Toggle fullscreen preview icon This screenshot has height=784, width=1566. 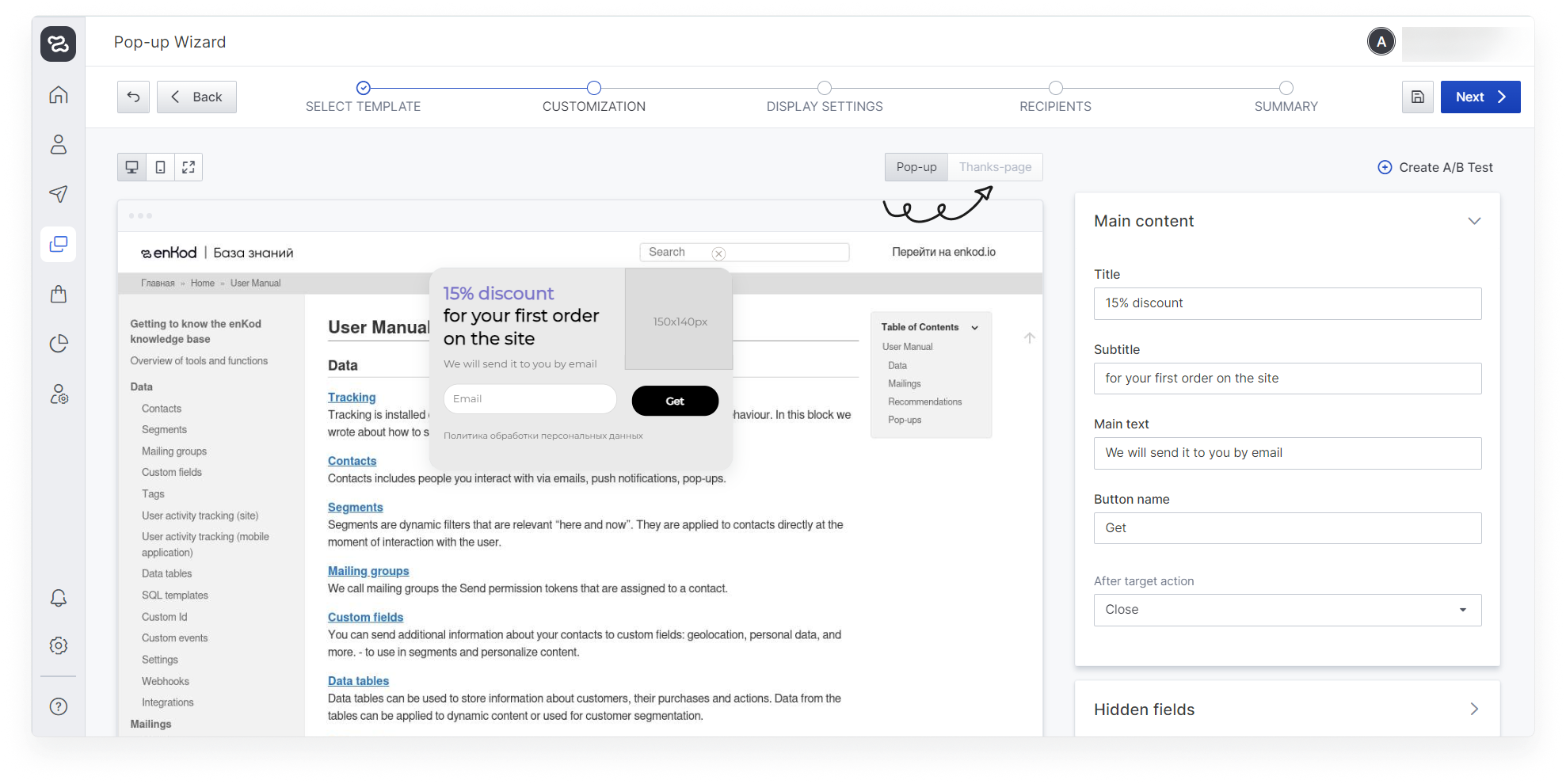[189, 167]
